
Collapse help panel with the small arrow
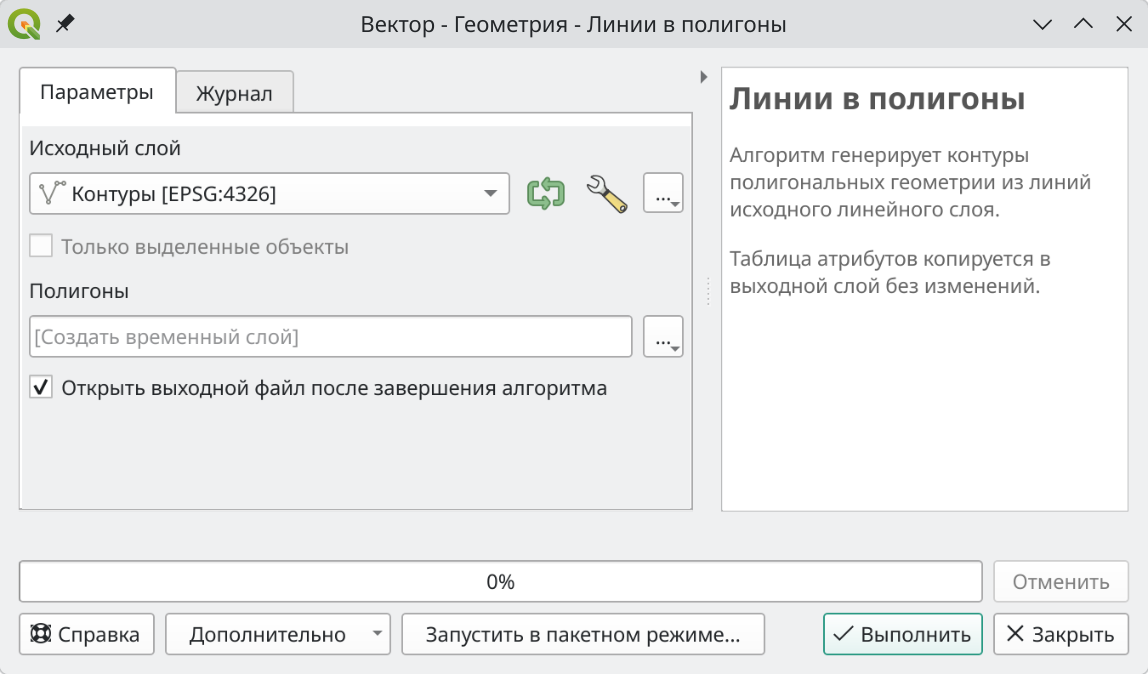click(x=703, y=77)
